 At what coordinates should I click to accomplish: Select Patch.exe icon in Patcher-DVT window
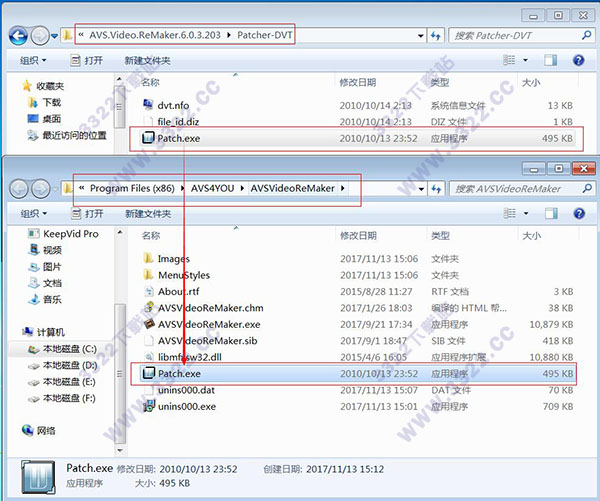148,138
